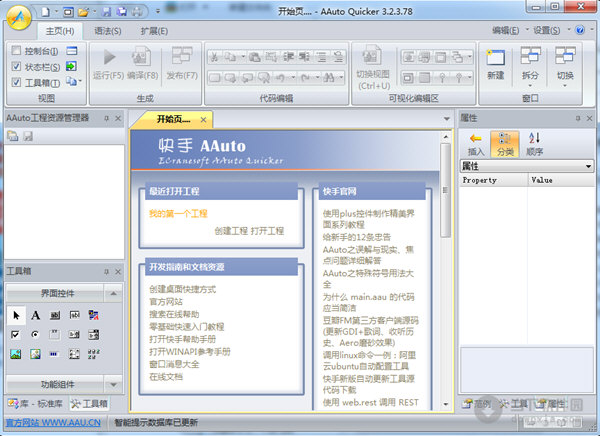Select the radio button control in toolbox
600x436 pixels.
35,335
